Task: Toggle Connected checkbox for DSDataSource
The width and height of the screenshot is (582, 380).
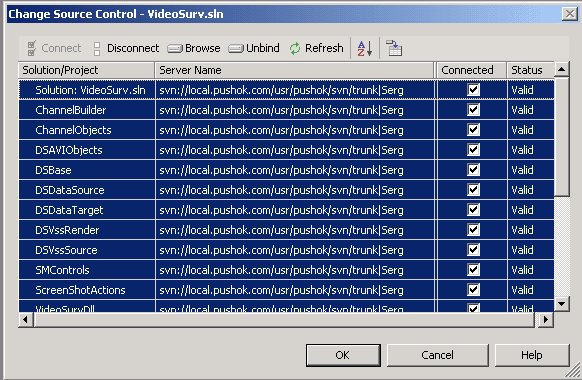Action: [x=473, y=190]
